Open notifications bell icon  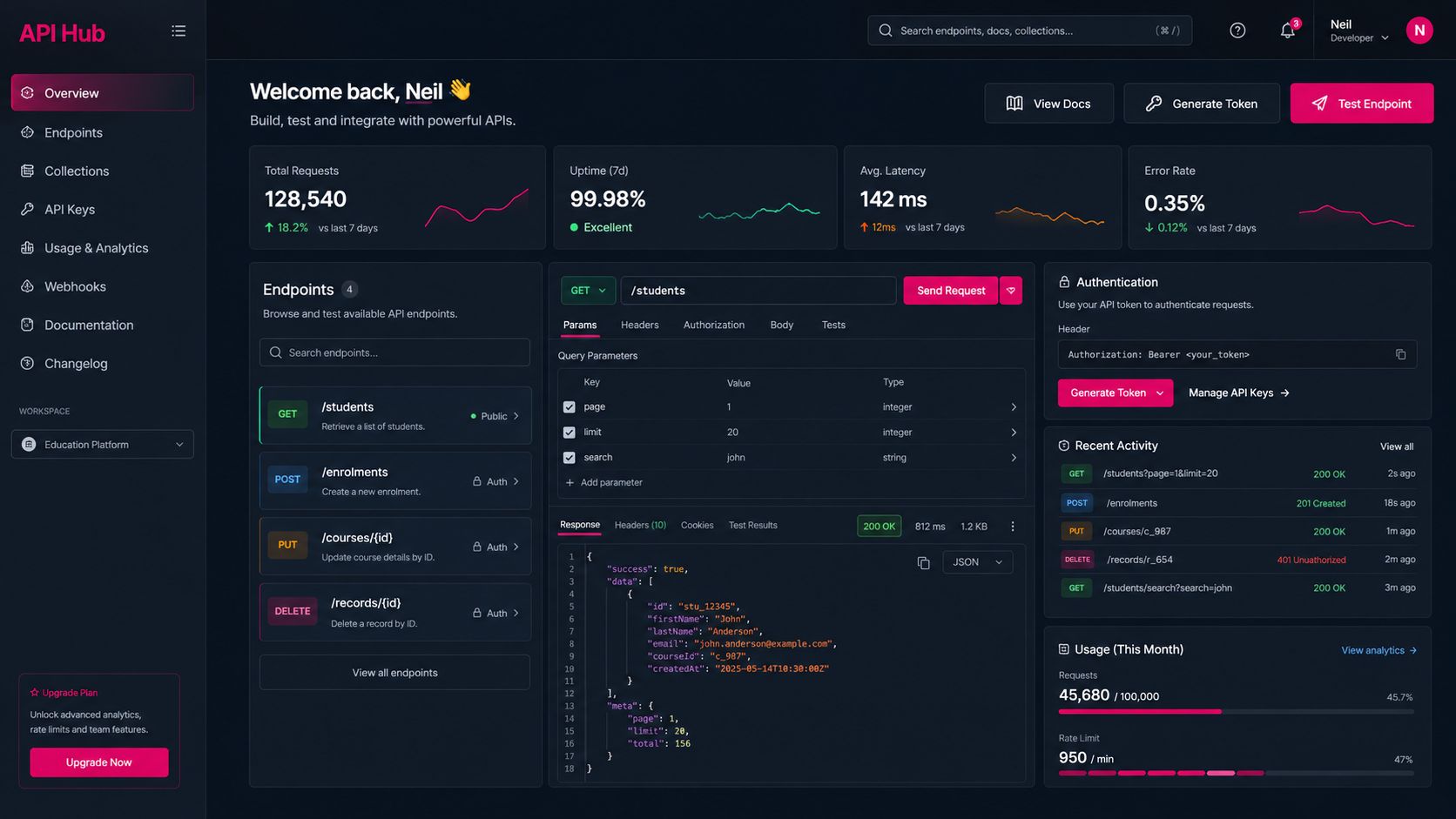1288,30
